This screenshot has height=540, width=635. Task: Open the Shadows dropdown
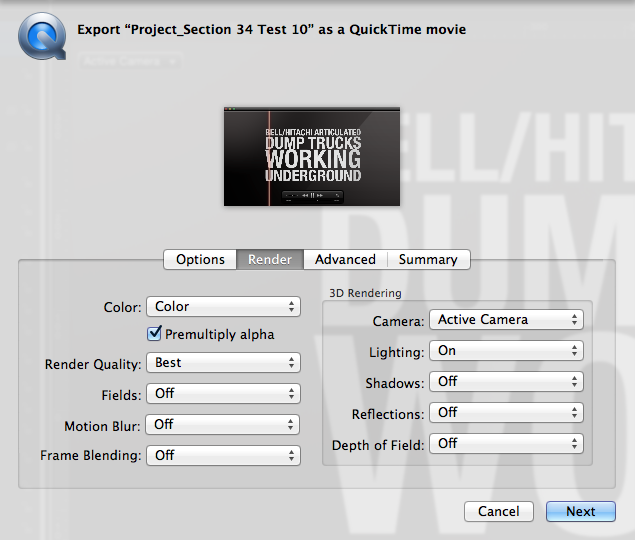[x=506, y=382]
